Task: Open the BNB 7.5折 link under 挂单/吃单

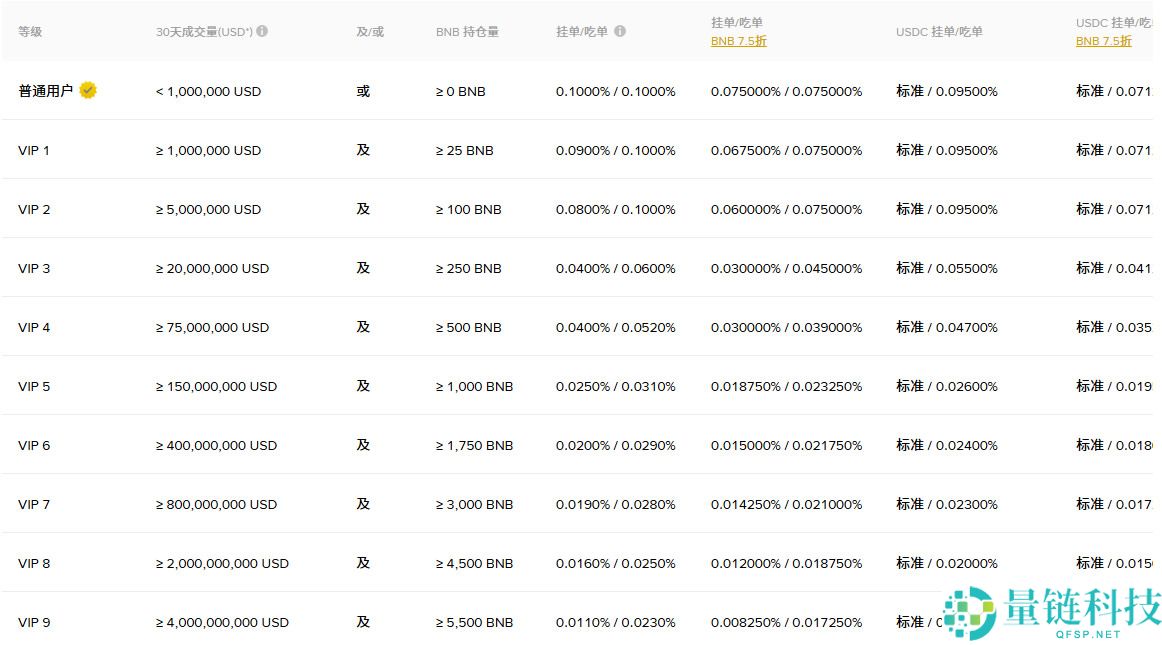Action: pos(738,41)
